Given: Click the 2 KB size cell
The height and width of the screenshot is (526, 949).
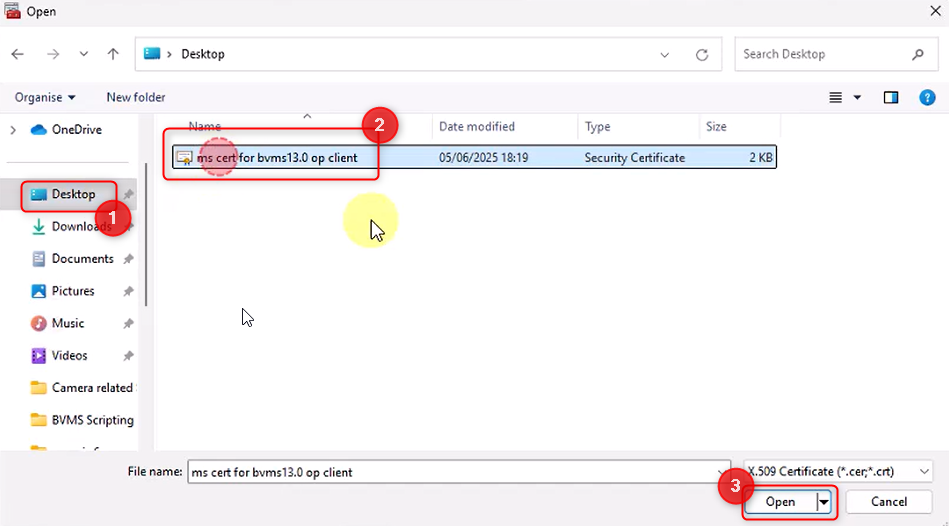Looking at the screenshot, I should coord(761,157).
